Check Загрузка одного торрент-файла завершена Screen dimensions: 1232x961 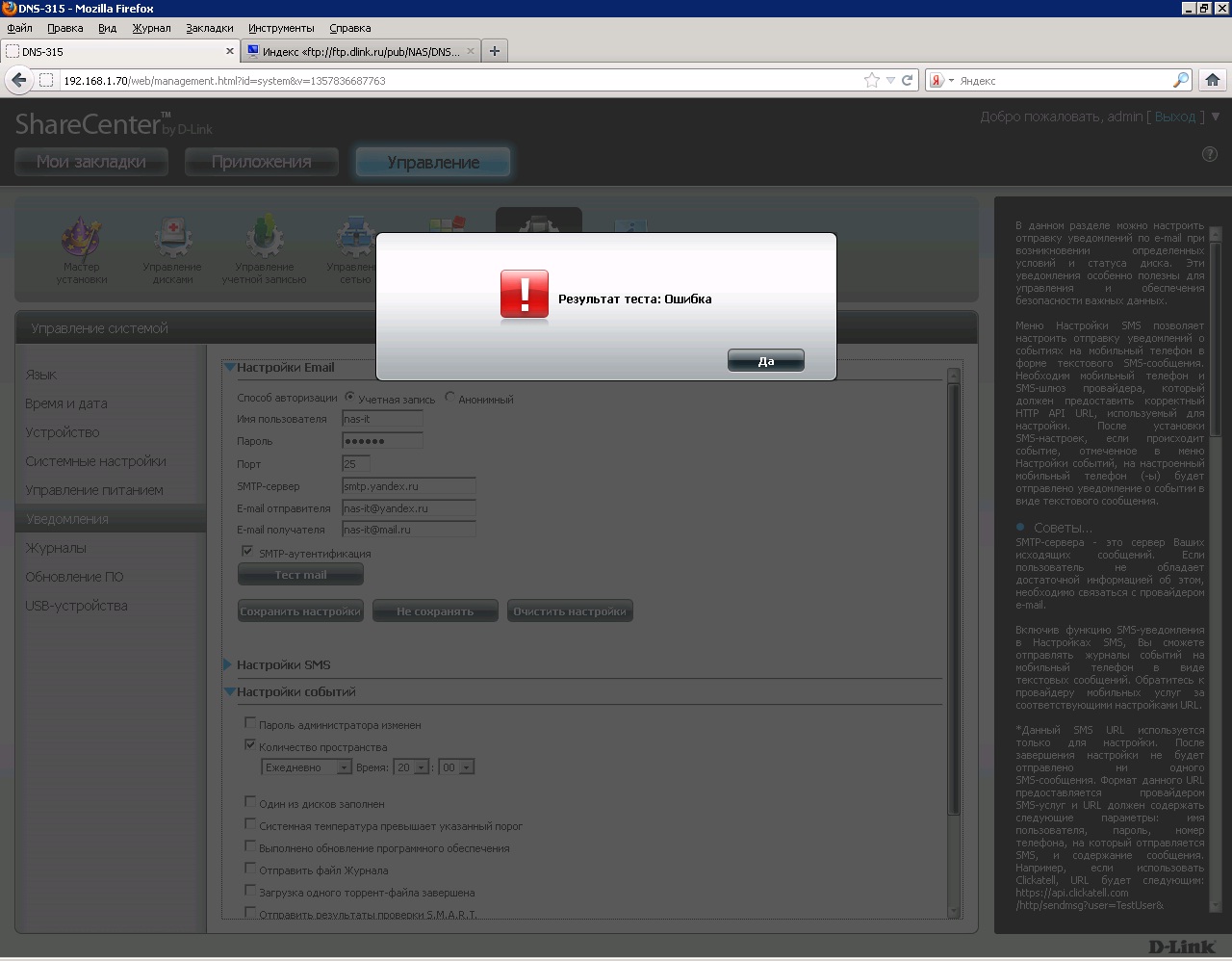[x=250, y=890]
